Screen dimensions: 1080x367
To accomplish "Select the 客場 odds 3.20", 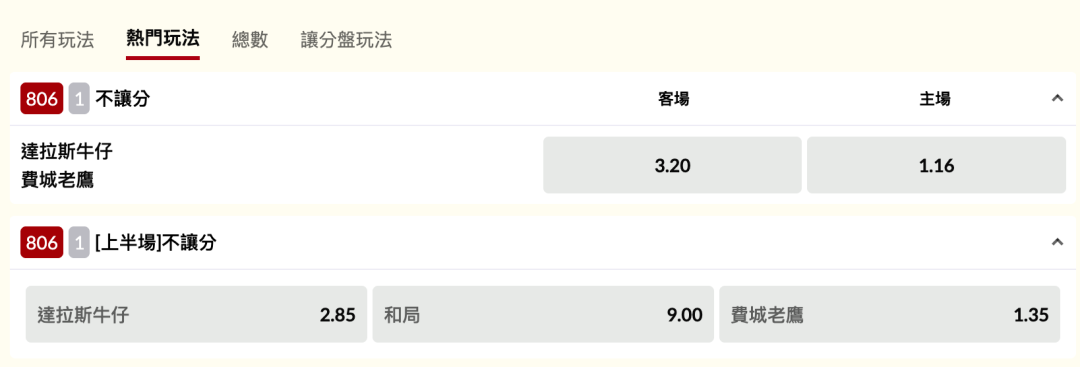I will click(x=672, y=165).
